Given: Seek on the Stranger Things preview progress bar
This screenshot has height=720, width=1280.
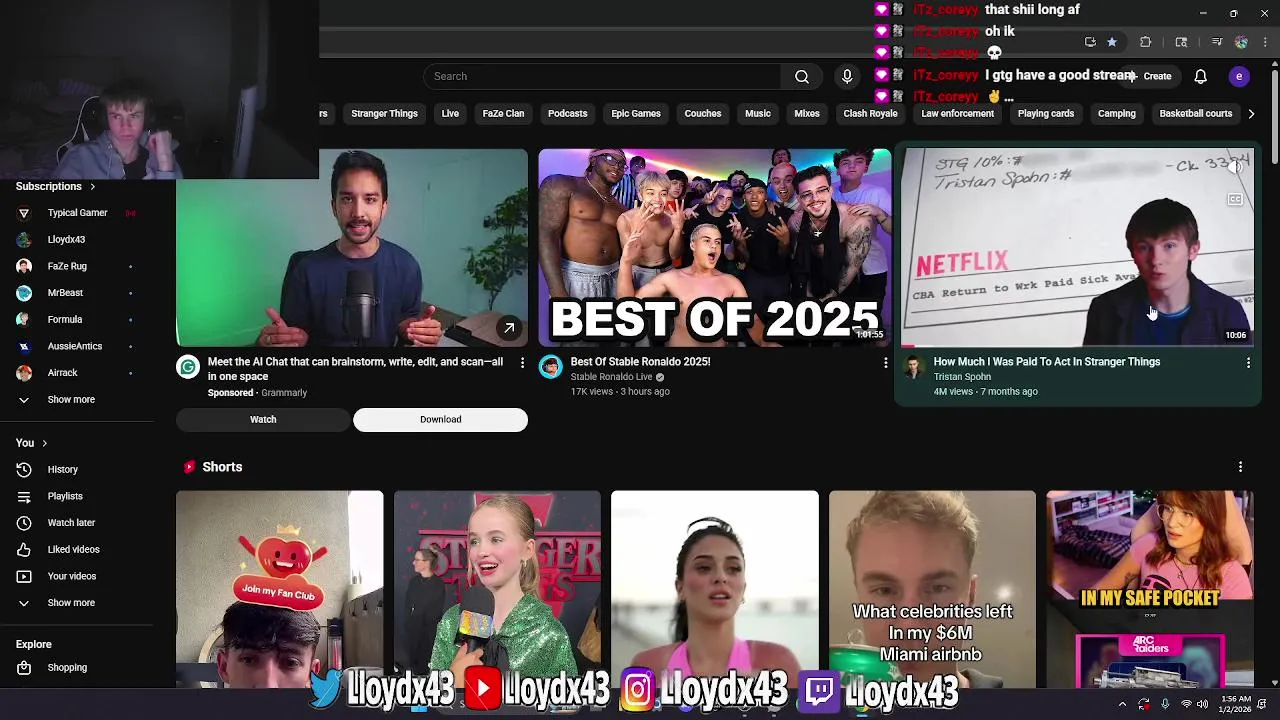Looking at the screenshot, I should pyautogui.click(x=1078, y=346).
